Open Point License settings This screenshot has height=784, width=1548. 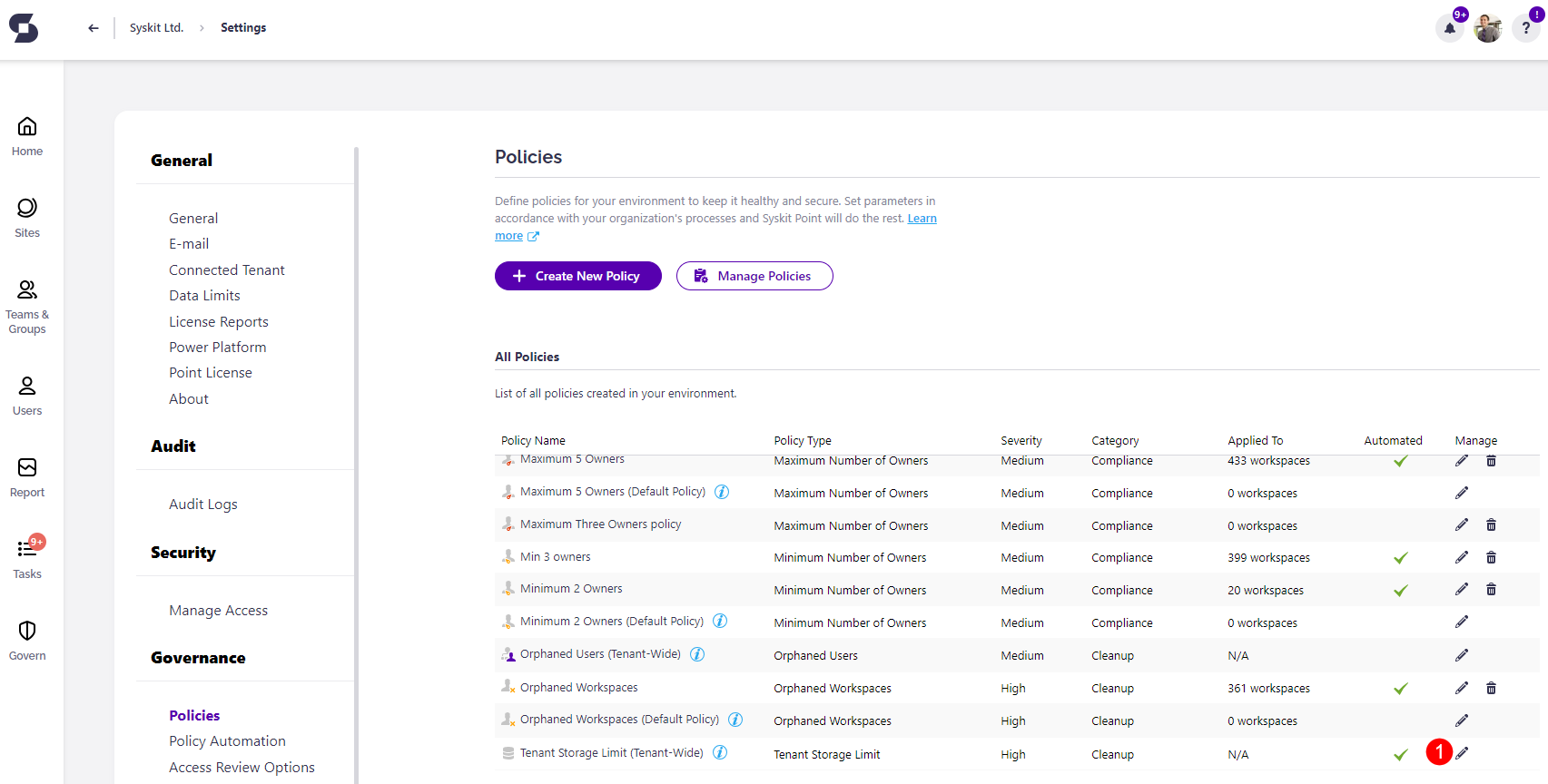(x=211, y=373)
